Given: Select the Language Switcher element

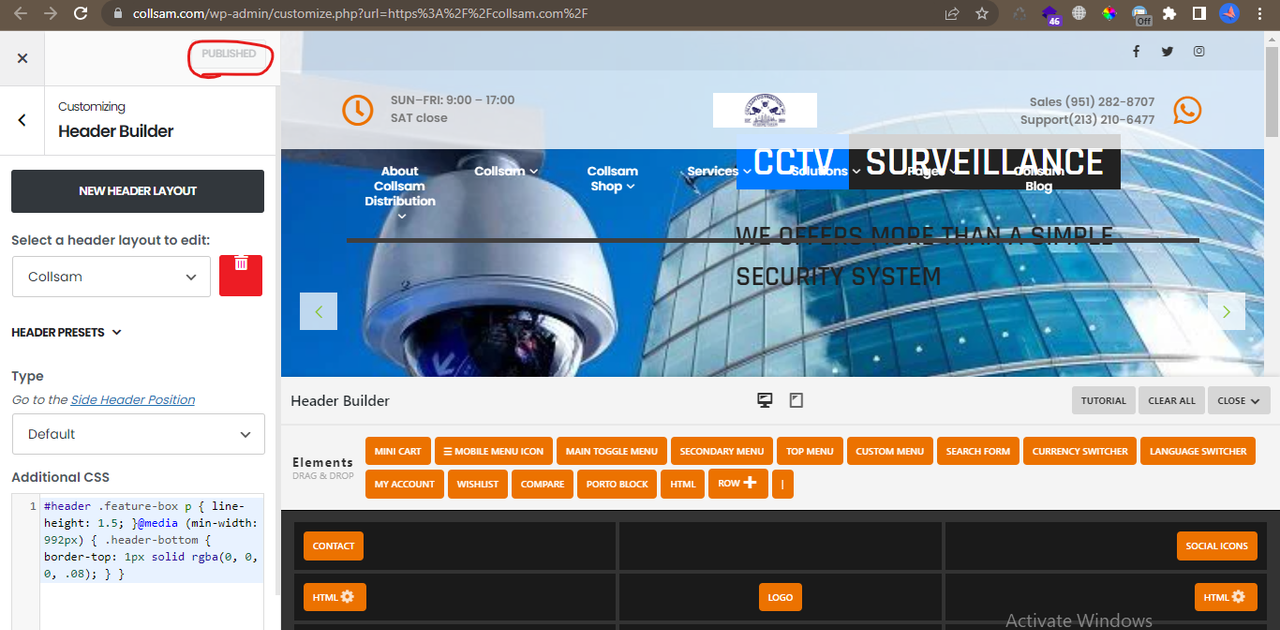Looking at the screenshot, I should (1198, 451).
